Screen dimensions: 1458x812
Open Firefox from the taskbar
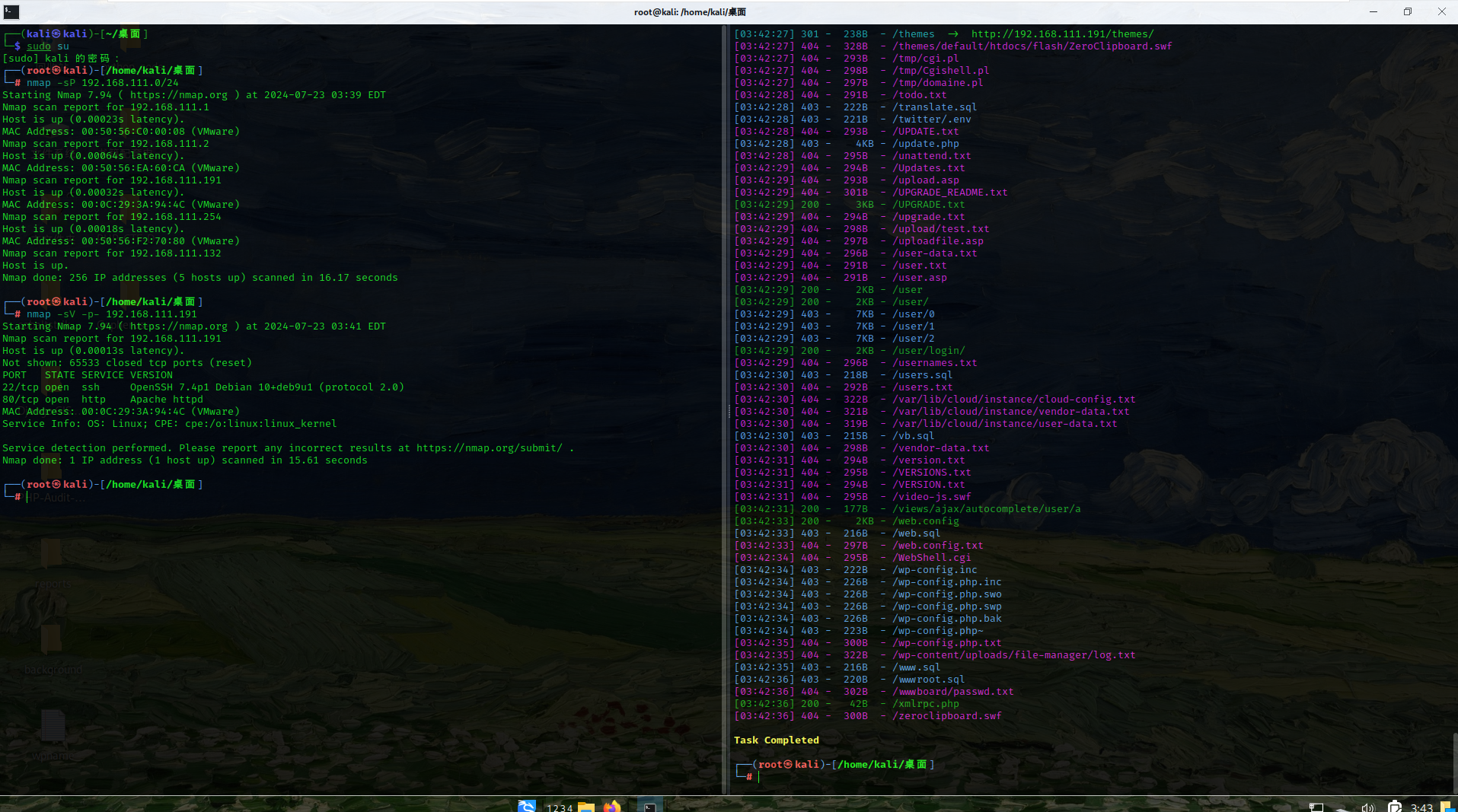612,807
